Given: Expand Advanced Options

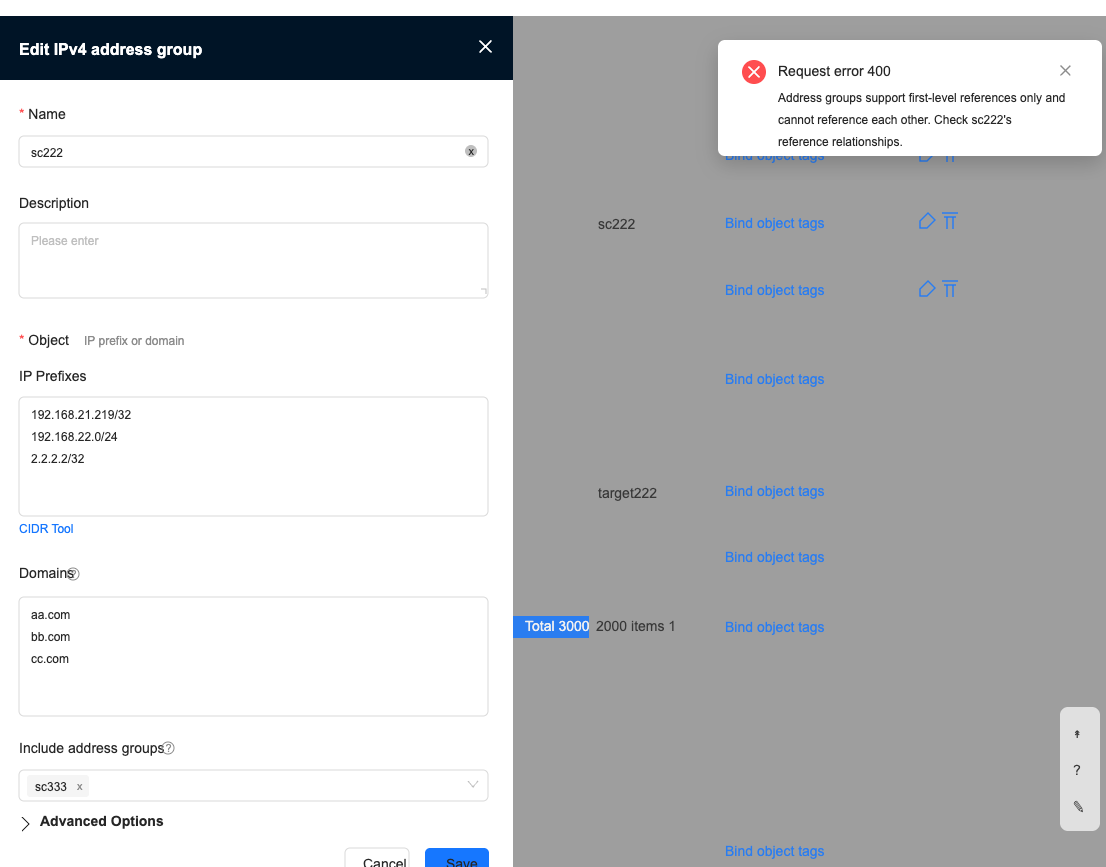Looking at the screenshot, I should coord(92,822).
